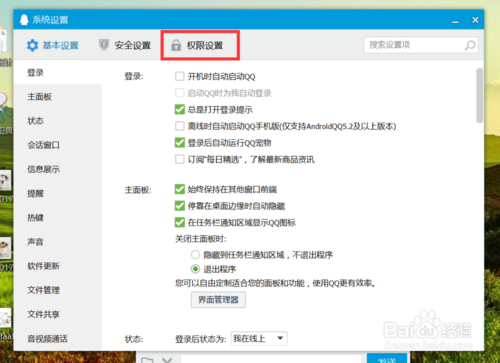The width and height of the screenshot is (500, 363).
Task: Select 主面板 in the sidebar
Action: pyautogui.click(x=58, y=97)
